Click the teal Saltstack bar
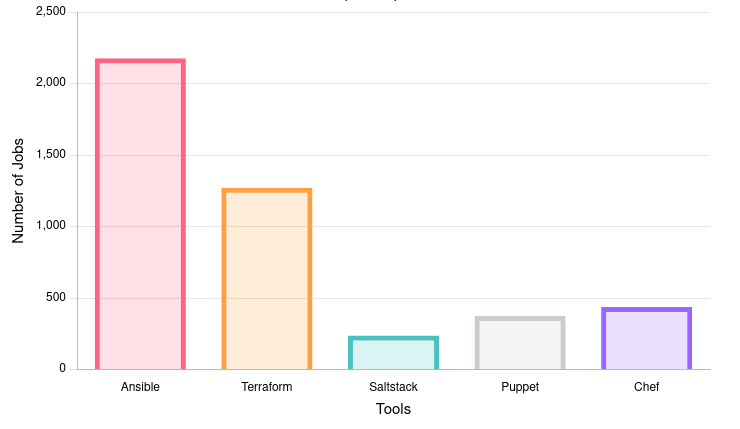740x429 pixels. click(393, 353)
